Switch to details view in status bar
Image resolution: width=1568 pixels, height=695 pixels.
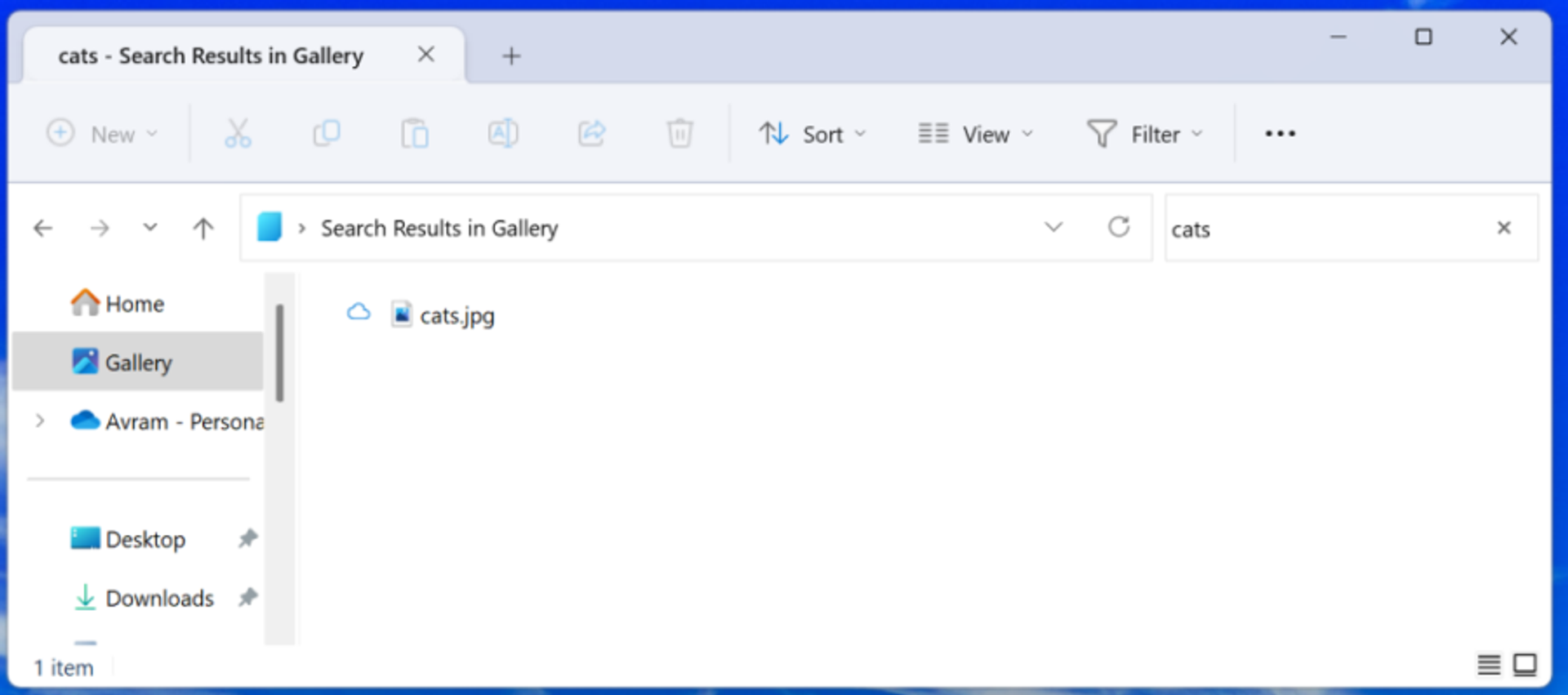(x=1489, y=665)
